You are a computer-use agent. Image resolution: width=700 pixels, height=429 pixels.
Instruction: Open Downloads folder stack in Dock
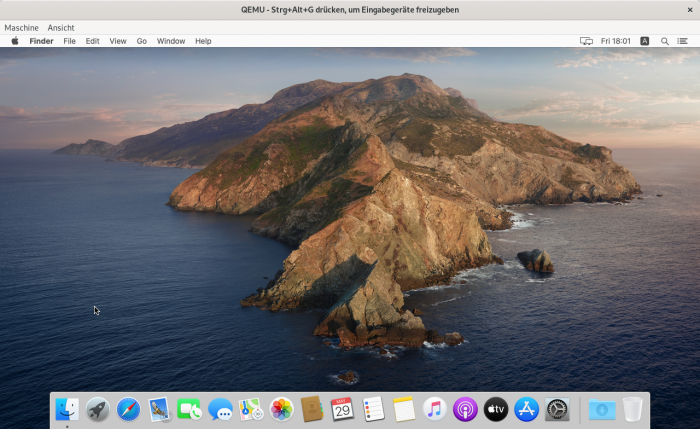click(x=602, y=409)
